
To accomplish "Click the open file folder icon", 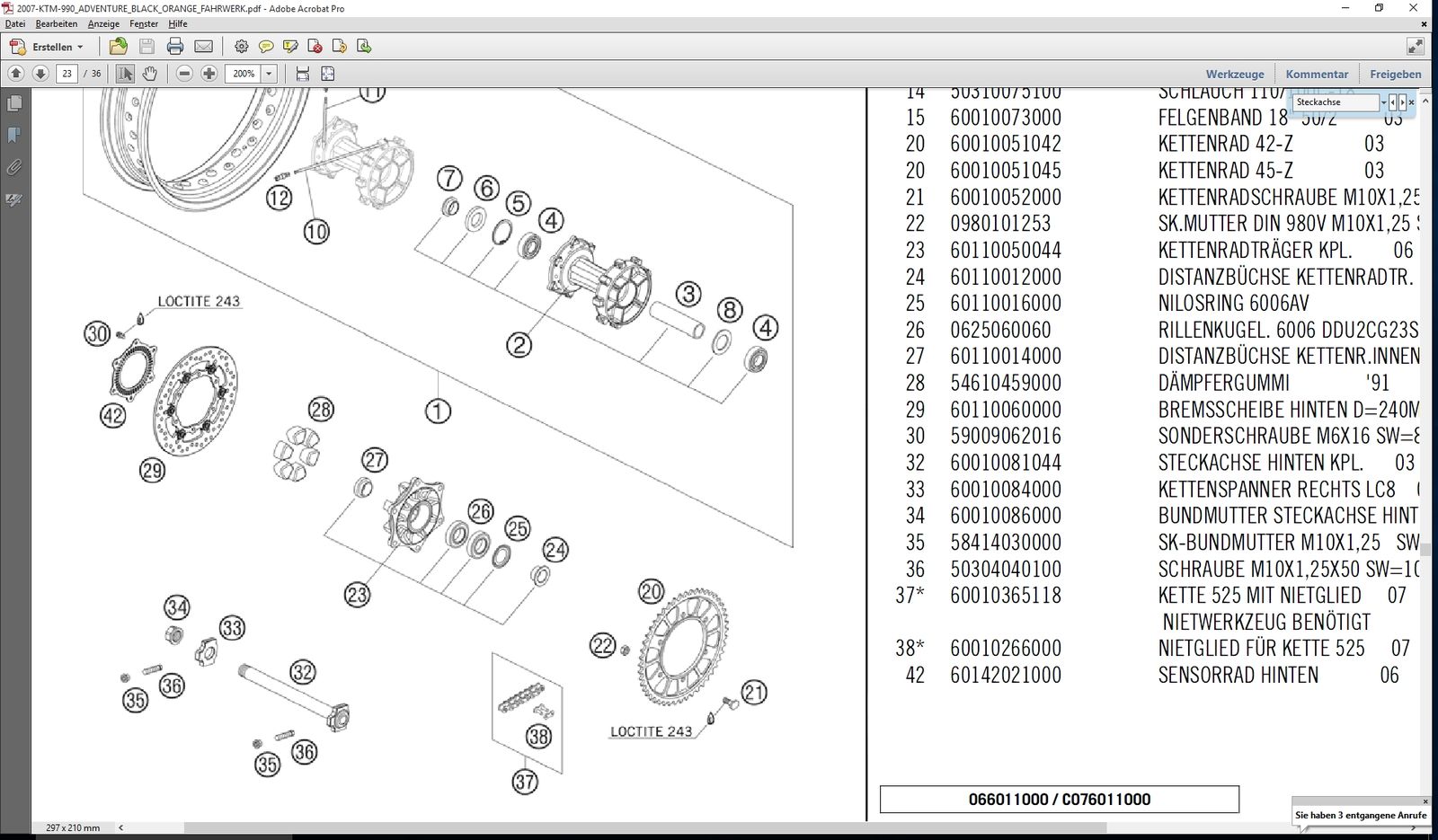I will click(118, 47).
